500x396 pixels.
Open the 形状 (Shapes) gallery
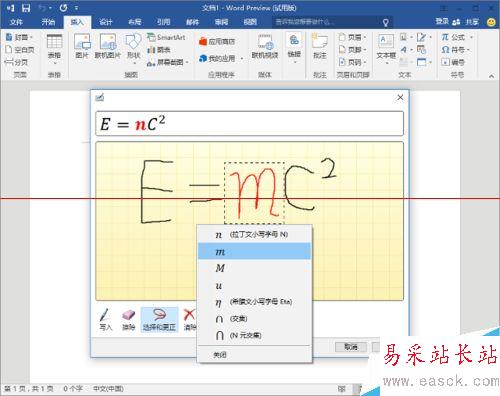coord(133,49)
